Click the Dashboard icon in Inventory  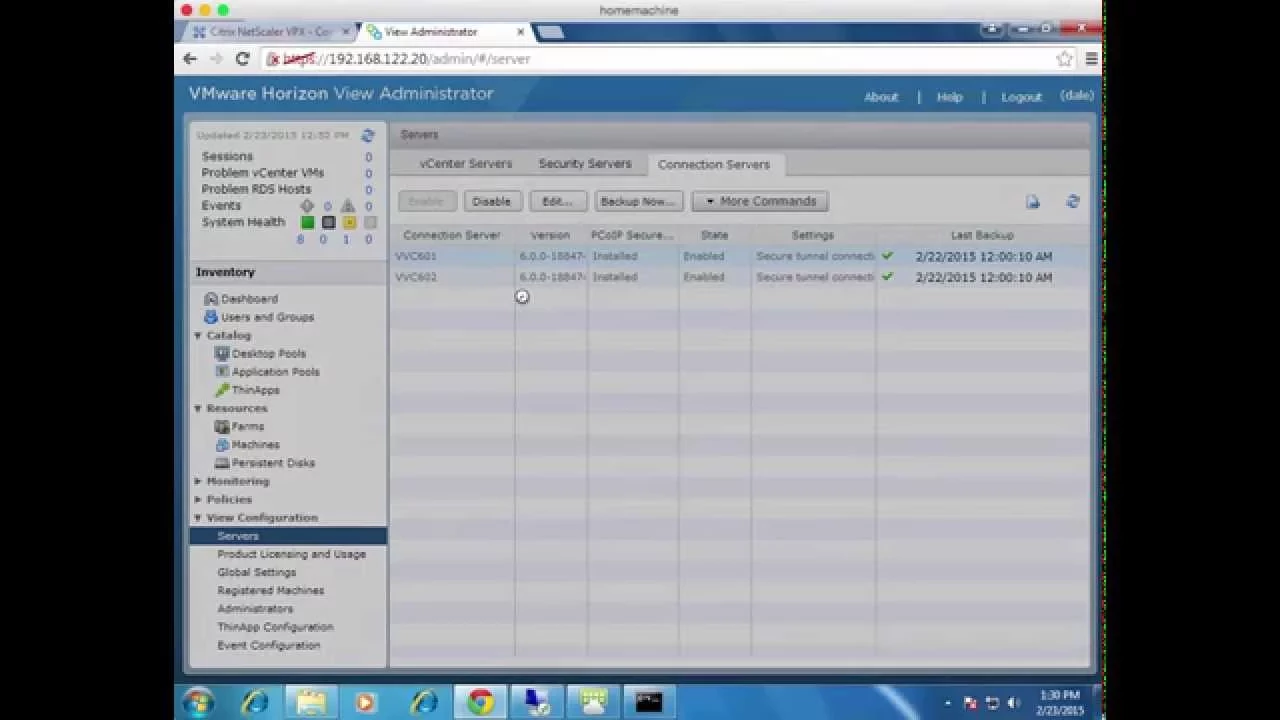click(x=211, y=299)
